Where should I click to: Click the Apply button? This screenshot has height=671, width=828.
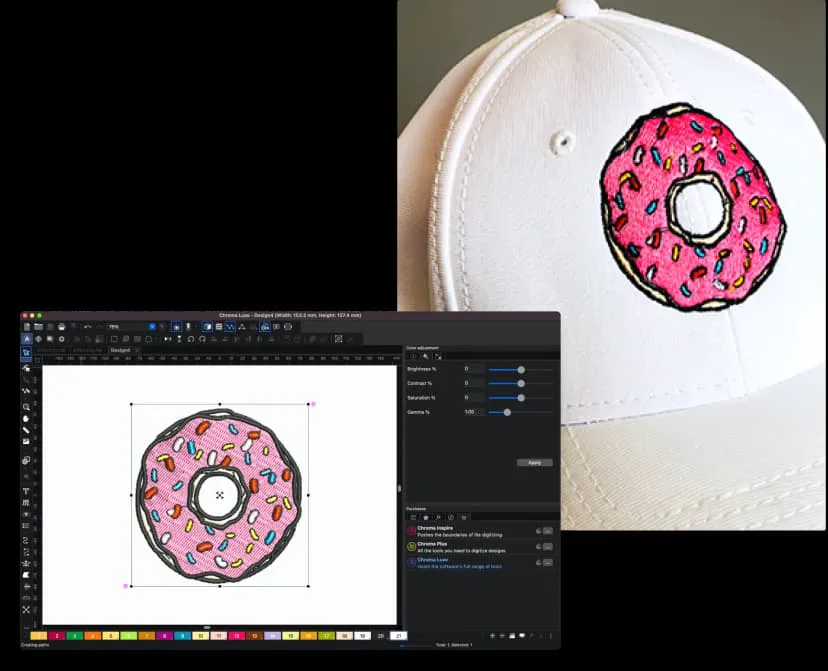[534, 463]
